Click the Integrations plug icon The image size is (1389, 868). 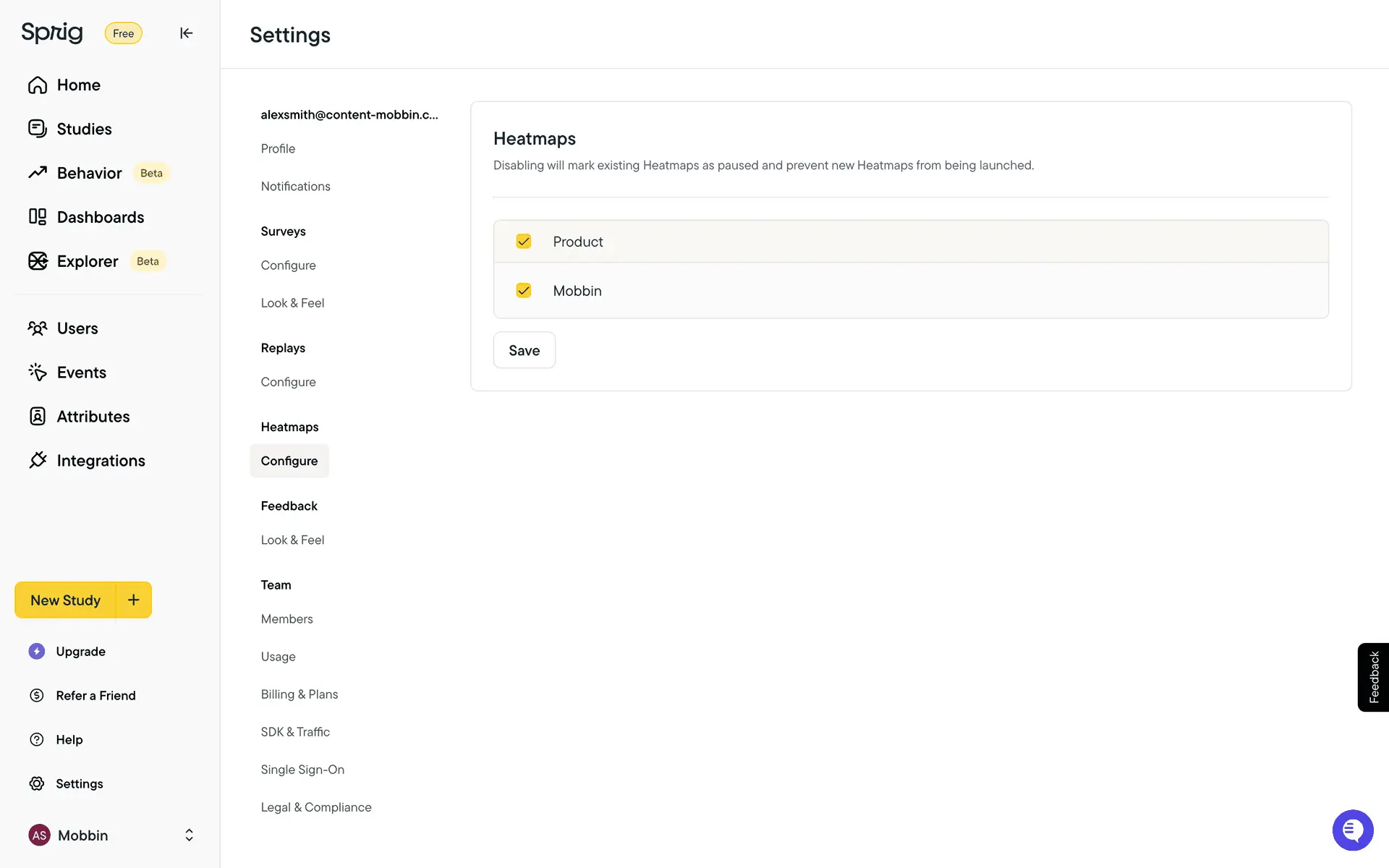coord(38,461)
